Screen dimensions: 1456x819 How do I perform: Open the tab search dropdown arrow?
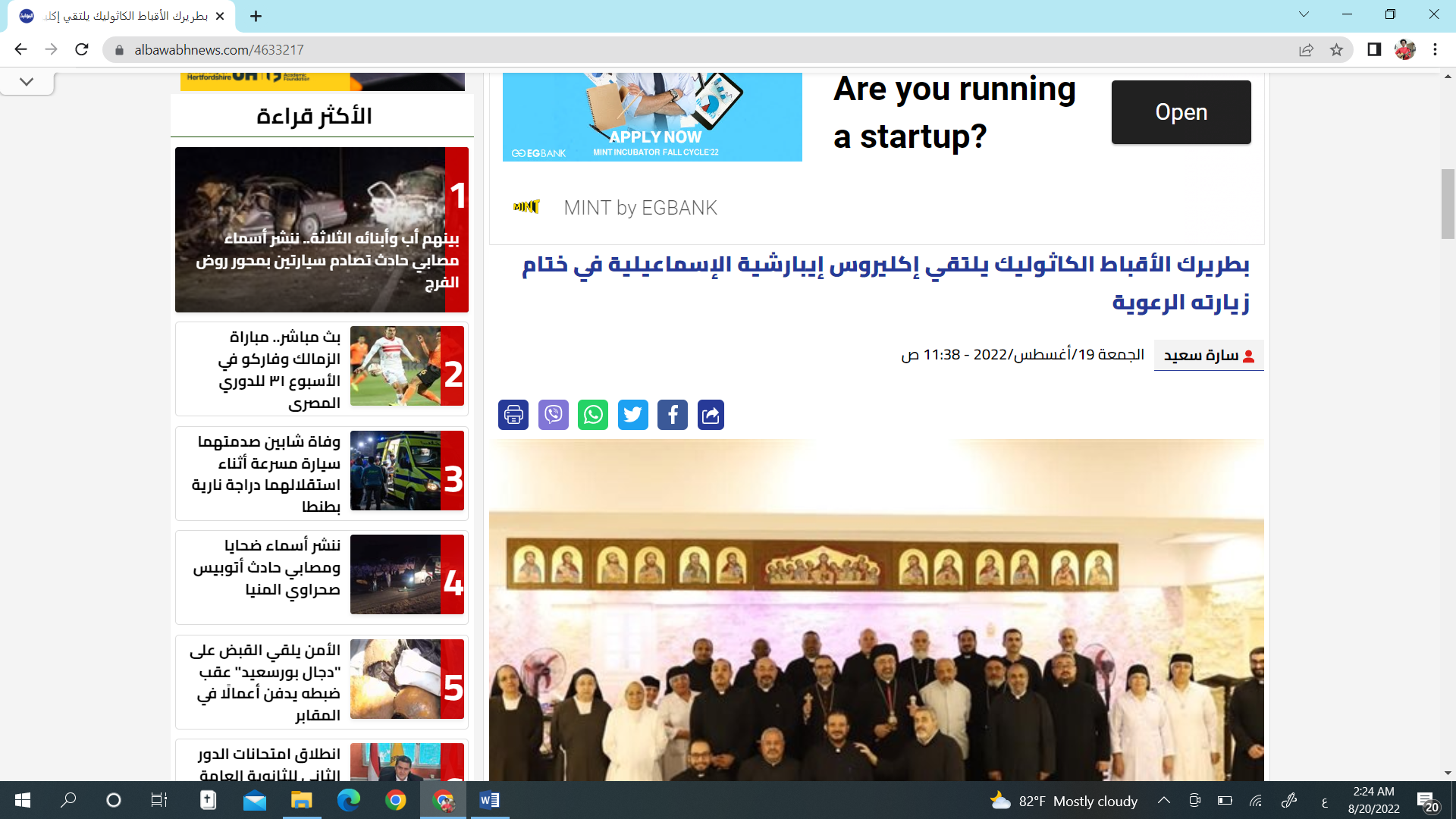[x=1304, y=14]
